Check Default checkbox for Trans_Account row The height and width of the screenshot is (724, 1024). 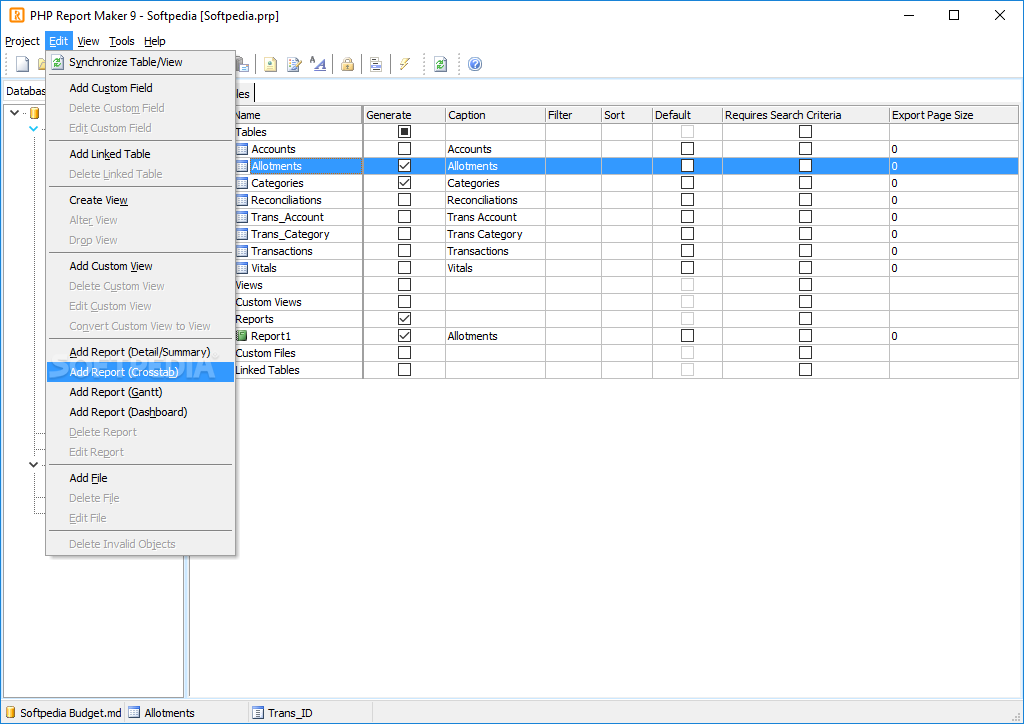pos(687,217)
